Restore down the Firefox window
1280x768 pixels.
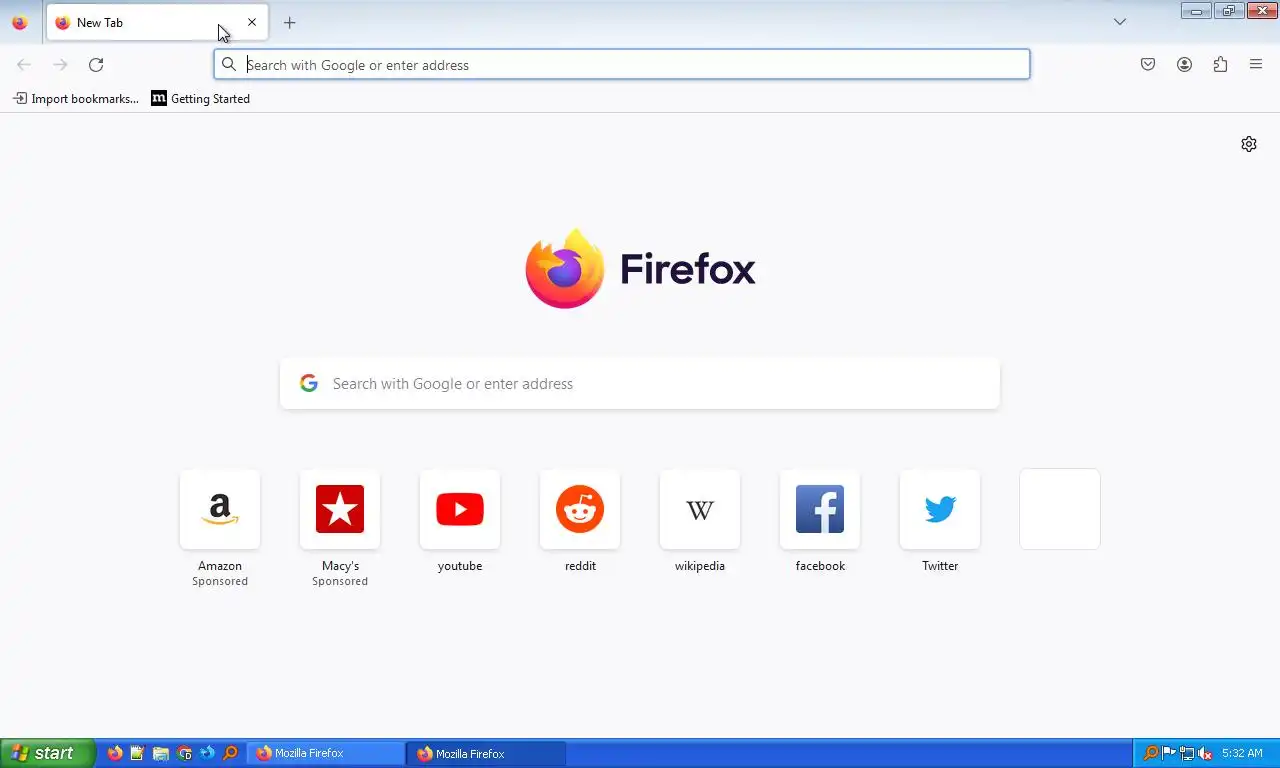(x=1229, y=11)
